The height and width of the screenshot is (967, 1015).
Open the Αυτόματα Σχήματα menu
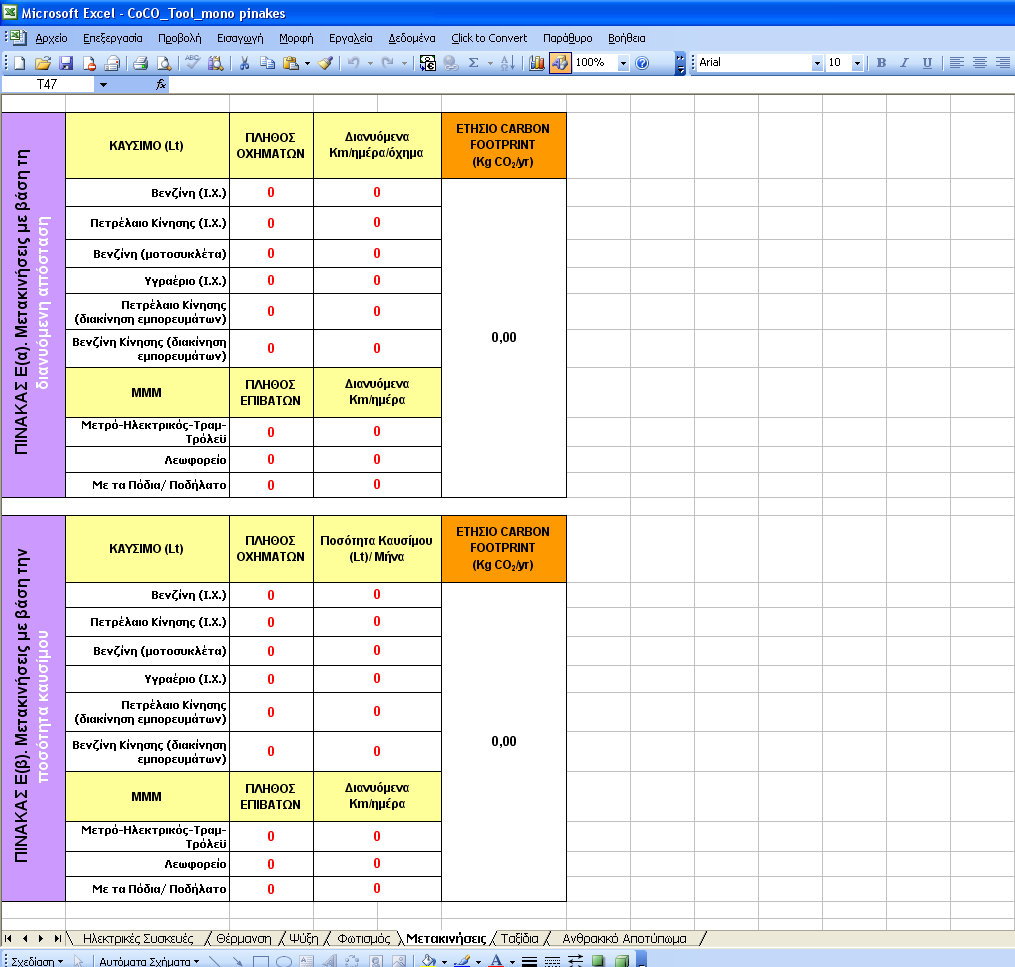point(150,962)
